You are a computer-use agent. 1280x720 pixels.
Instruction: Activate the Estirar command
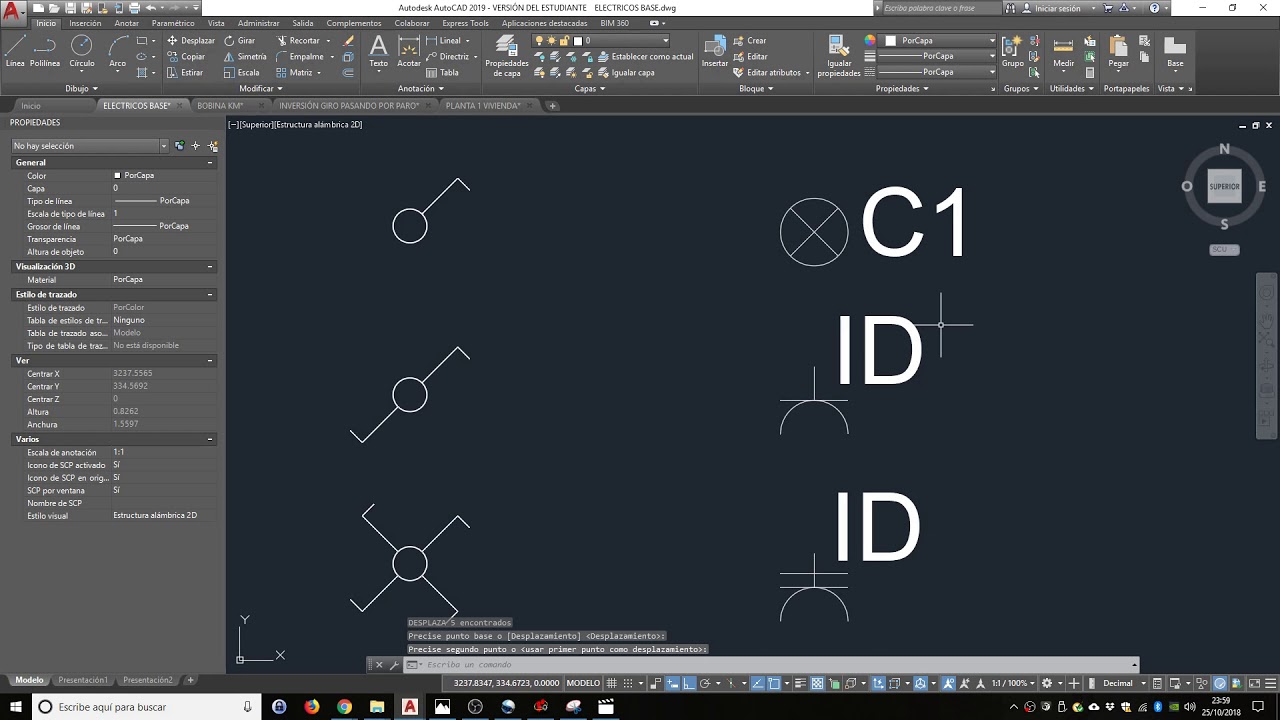click(x=185, y=72)
